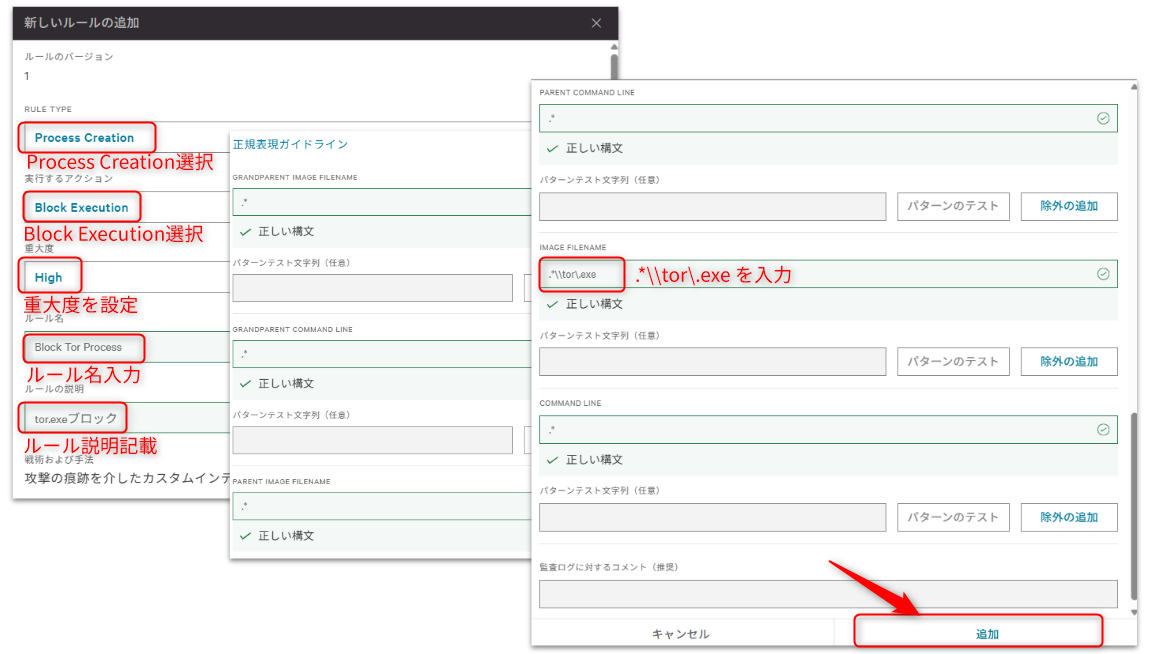Click the checkmark icon in Parent Command Line
This screenshot has width=1150, height=654.
click(1103, 118)
